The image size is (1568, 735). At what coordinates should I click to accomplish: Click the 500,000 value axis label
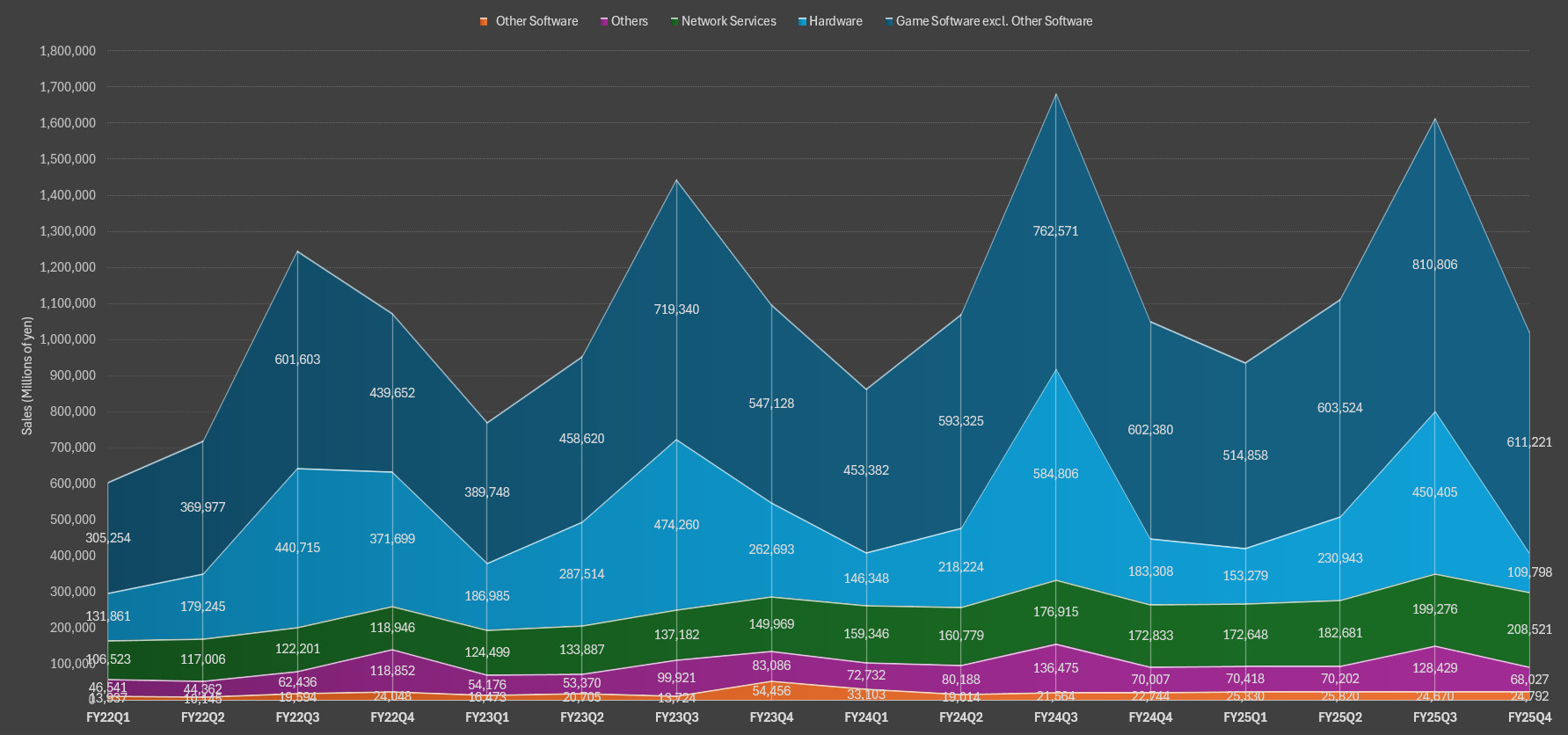click(72, 520)
